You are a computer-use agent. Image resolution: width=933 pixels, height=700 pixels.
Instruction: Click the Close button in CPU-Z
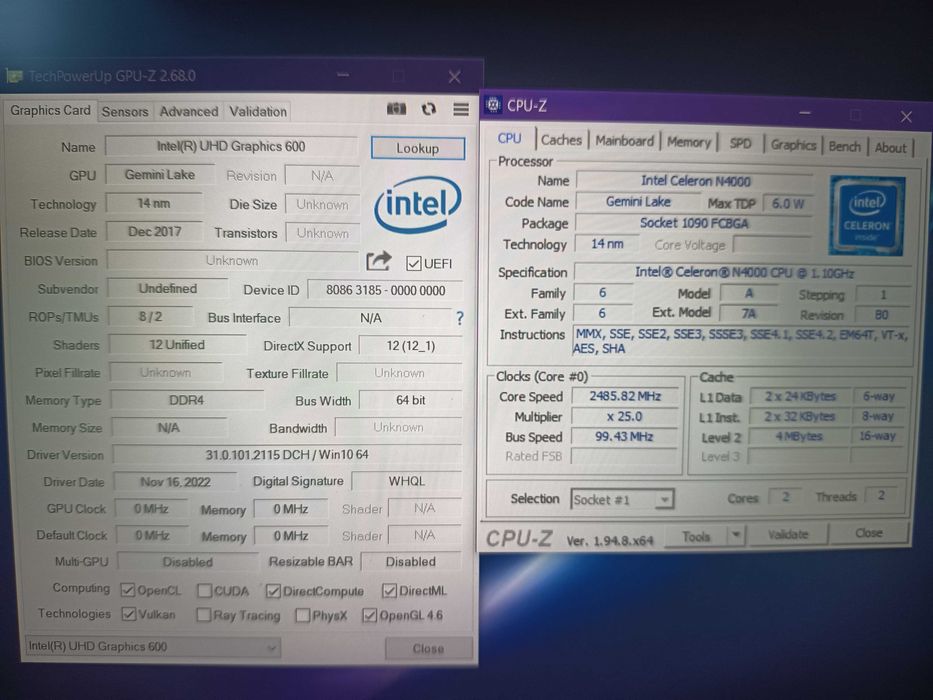869,533
